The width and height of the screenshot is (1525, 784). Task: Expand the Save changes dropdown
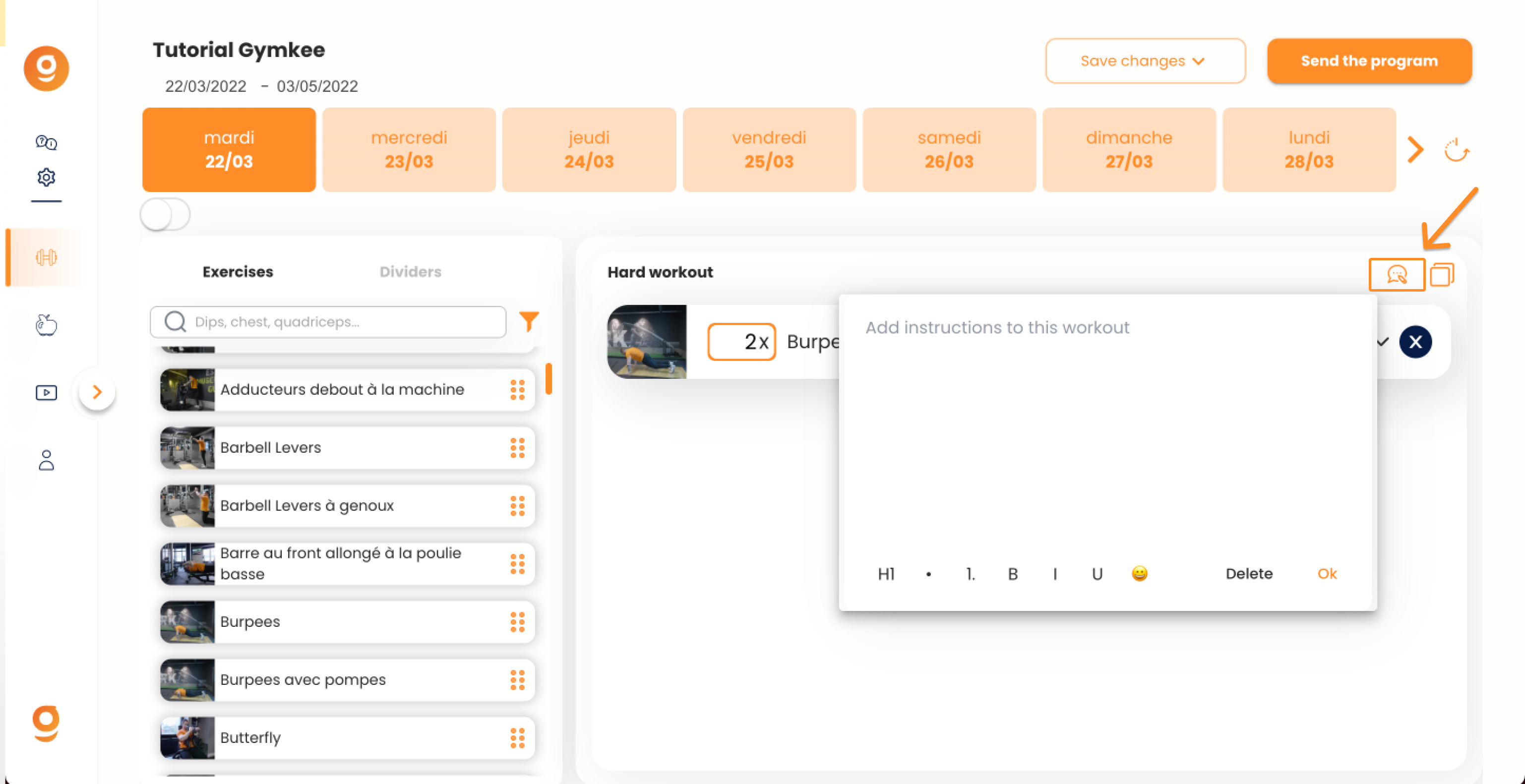[x=1145, y=61]
